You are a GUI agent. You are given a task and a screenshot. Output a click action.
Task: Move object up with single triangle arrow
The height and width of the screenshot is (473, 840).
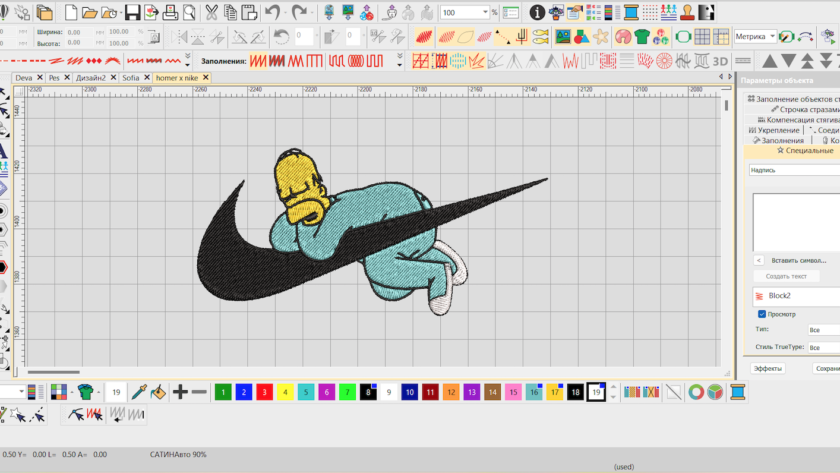click(x=770, y=61)
